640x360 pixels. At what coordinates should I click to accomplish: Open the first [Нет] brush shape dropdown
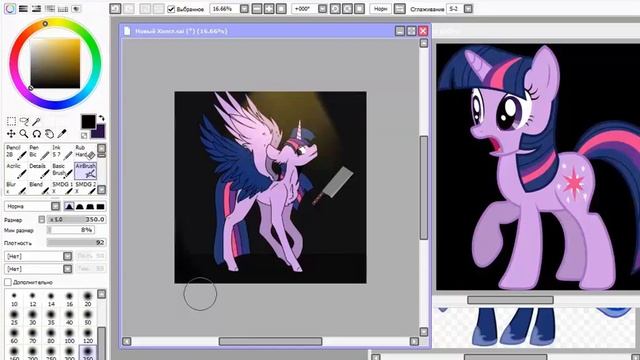click(67, 256)
